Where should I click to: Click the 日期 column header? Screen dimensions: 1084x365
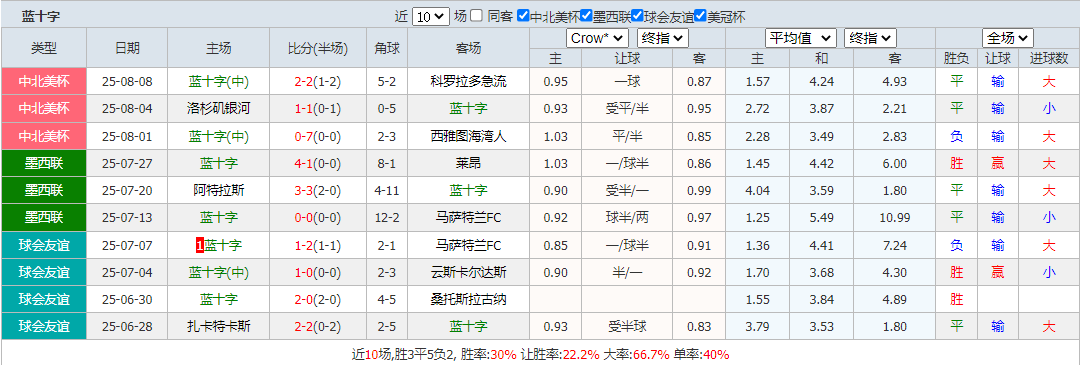click(x=127, y=48)
